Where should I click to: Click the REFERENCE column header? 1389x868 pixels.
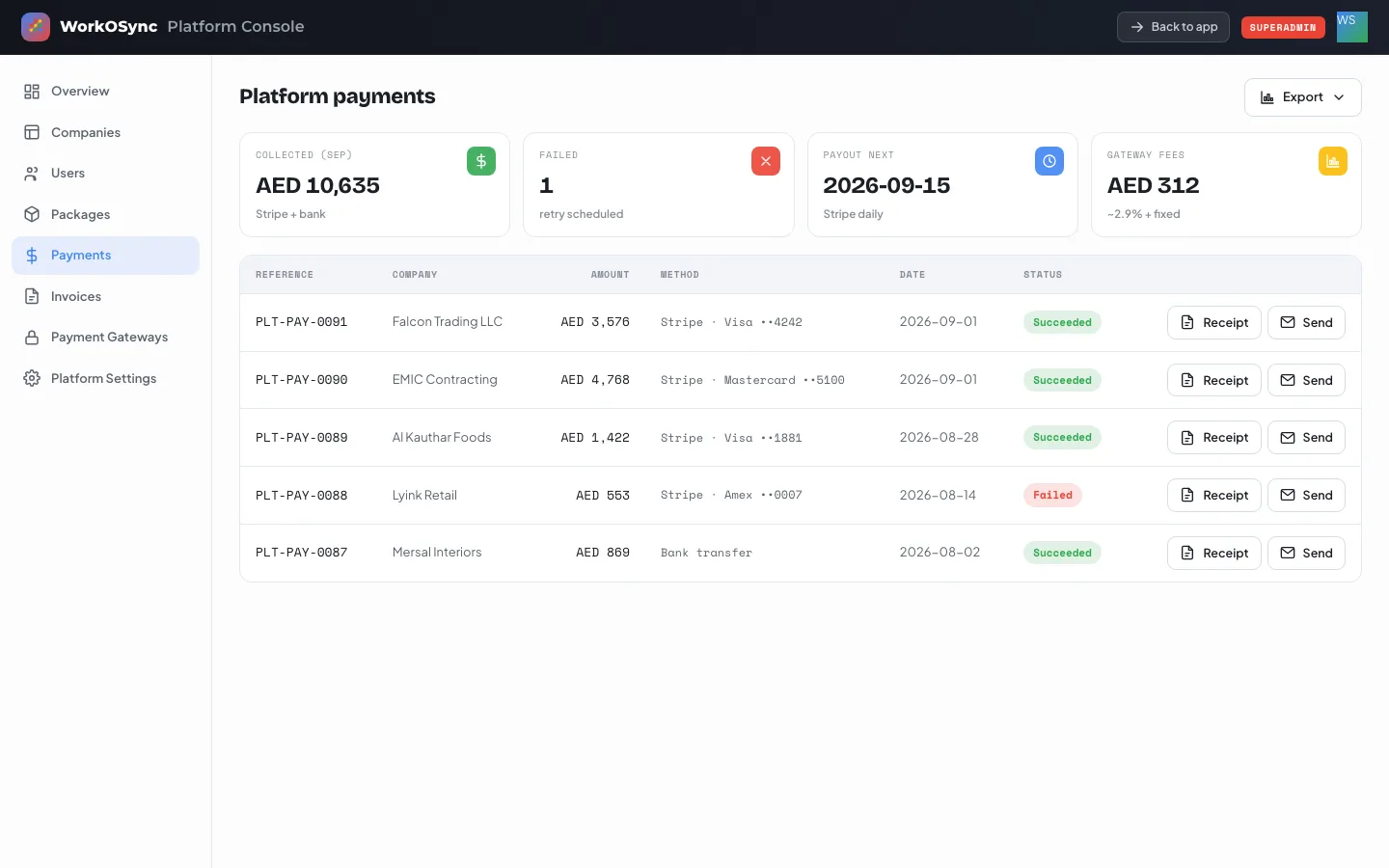[x=285, y=275]
